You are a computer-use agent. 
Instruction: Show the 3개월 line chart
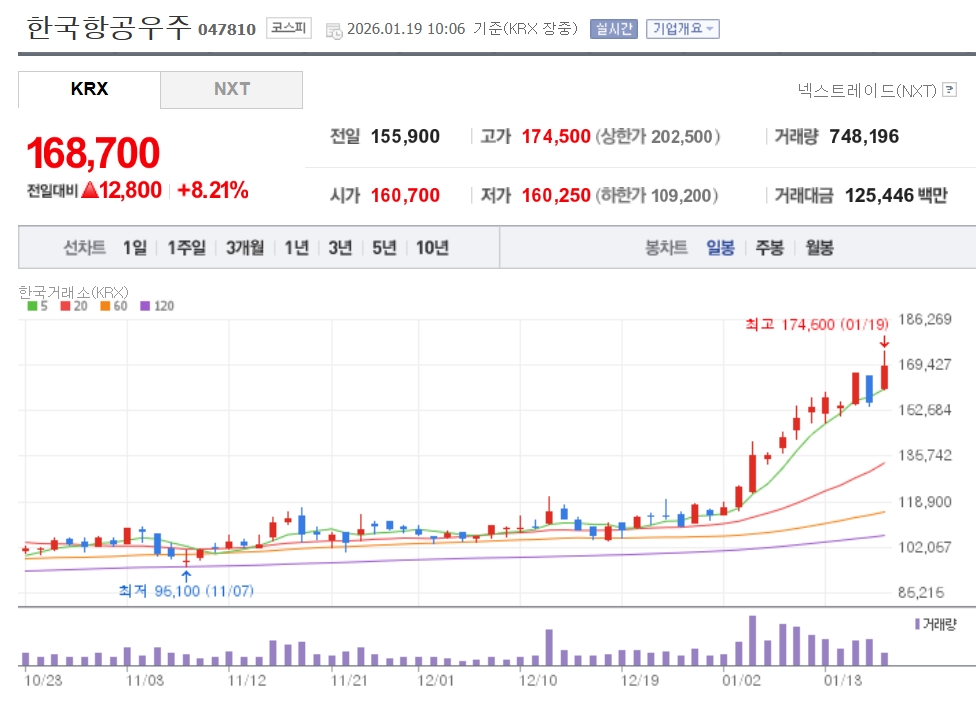click(245, 248)
